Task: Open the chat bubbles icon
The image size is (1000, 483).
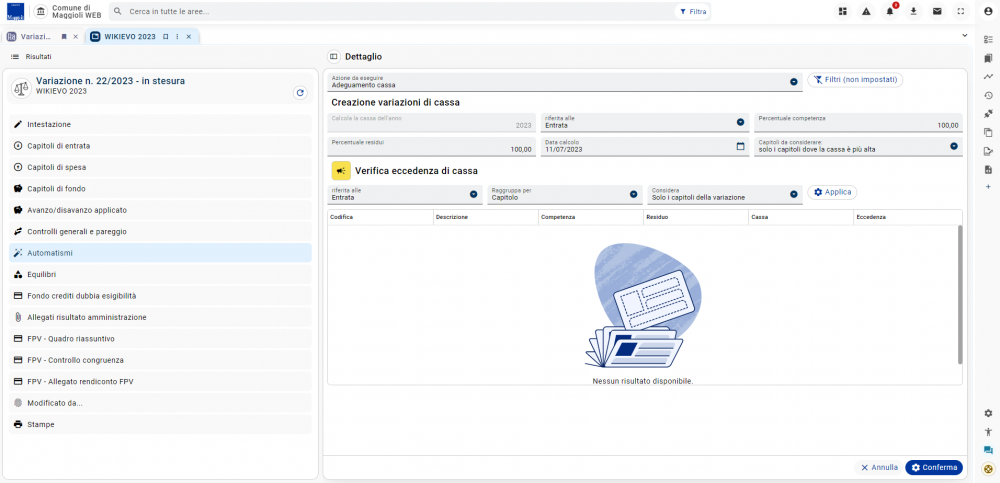Action: (989, 450)
